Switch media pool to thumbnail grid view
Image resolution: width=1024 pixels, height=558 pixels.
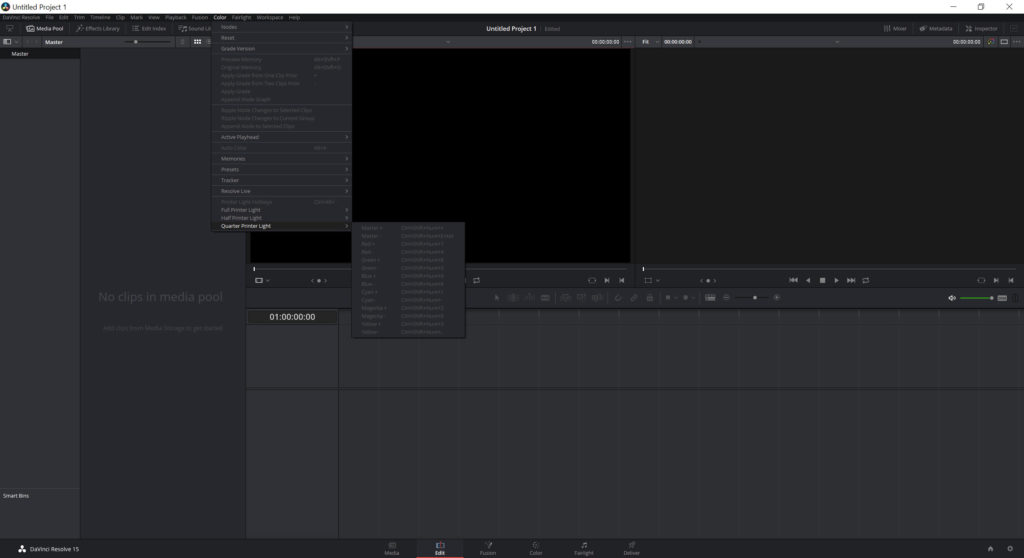[x=197, y=42]
